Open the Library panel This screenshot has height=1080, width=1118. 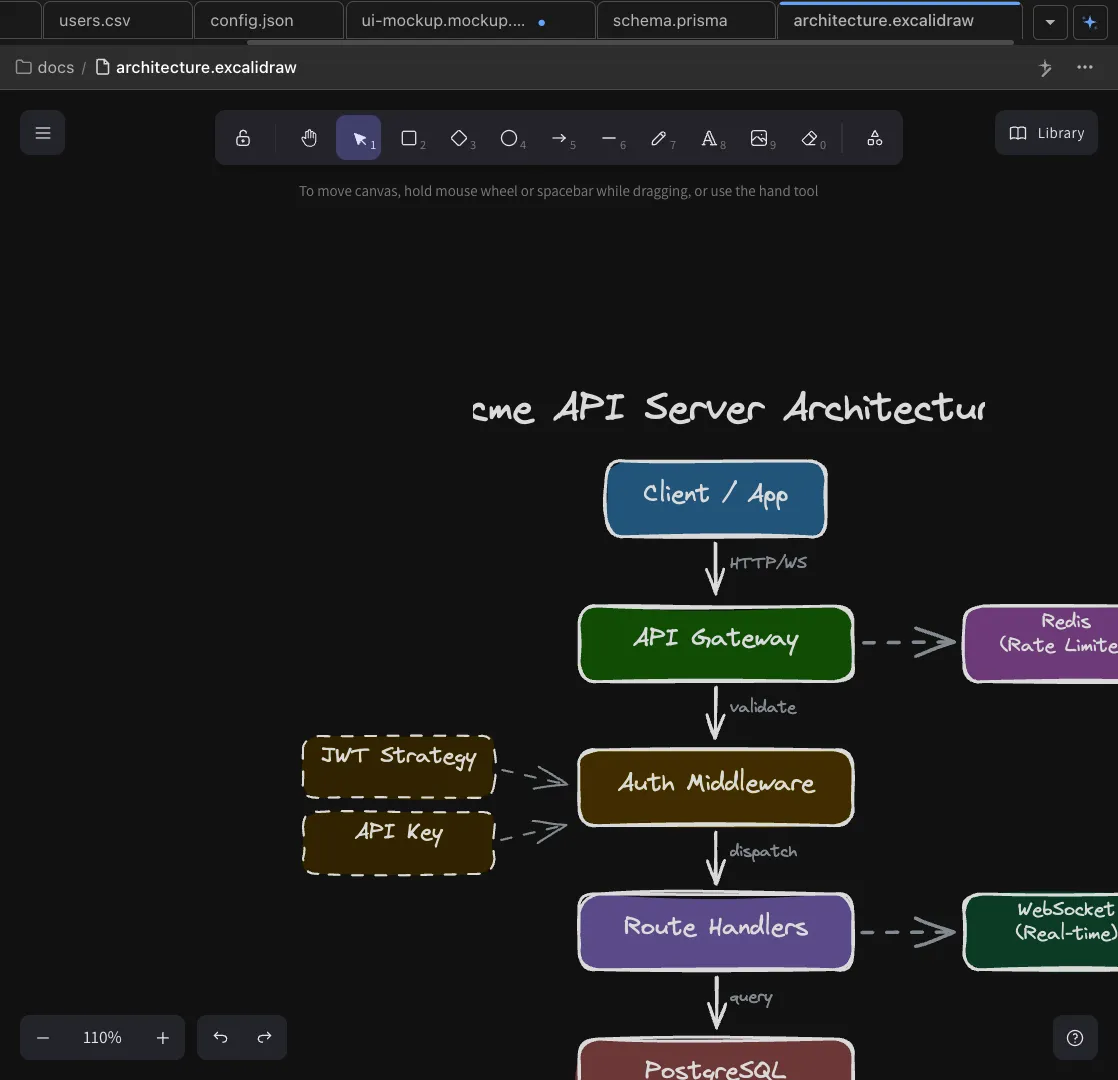[x=1046, y=132]
